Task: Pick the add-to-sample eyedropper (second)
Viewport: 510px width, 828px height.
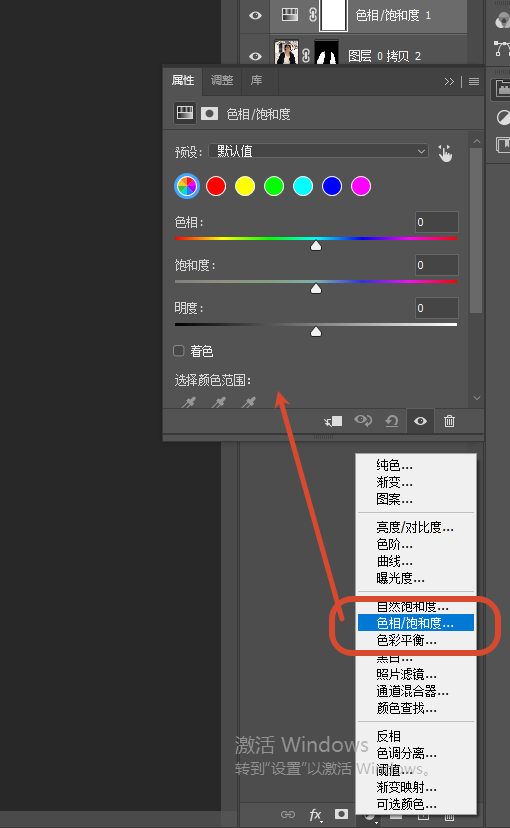Action: click(219, 403)
